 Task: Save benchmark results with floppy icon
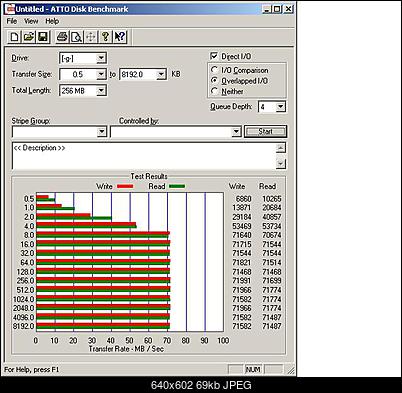tap(43, 36)
